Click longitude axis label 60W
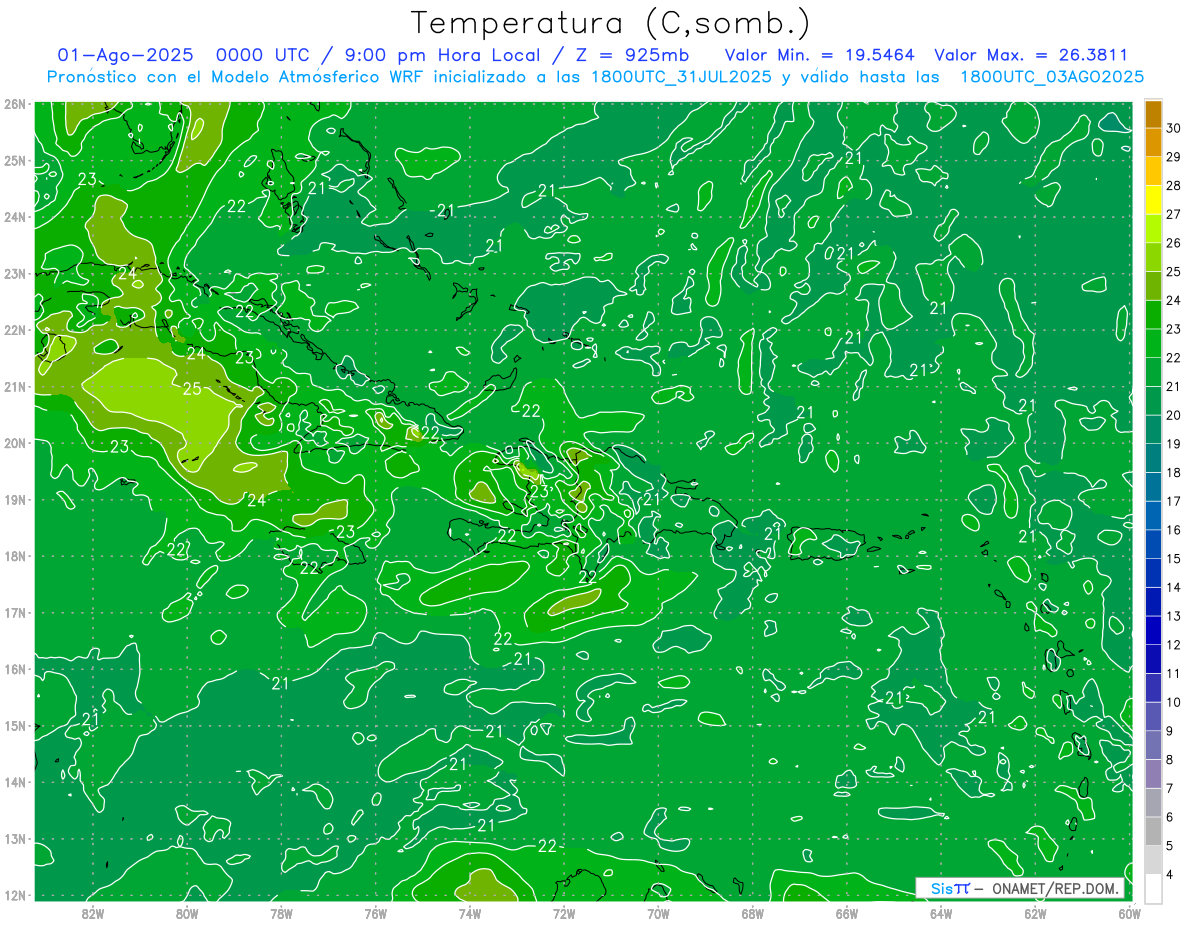 click(x=1129, y=914)
